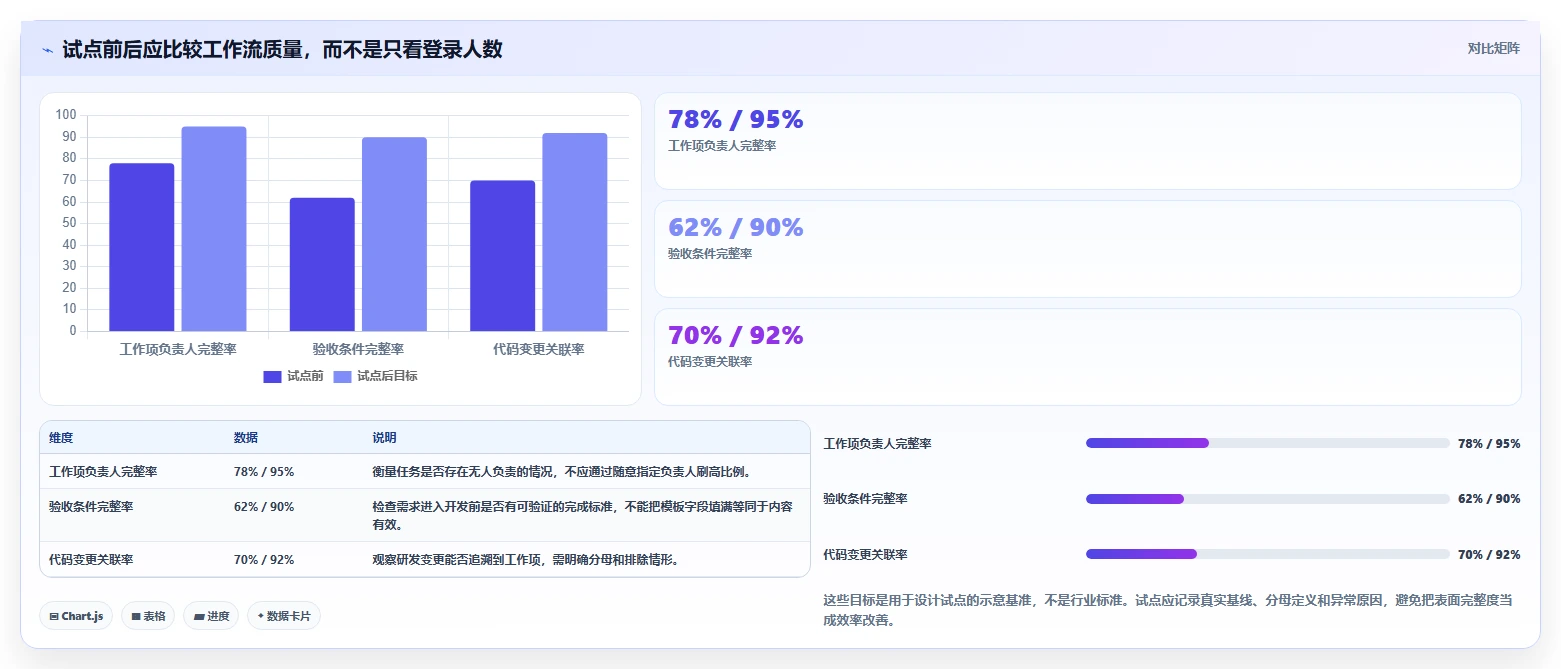Screen dimensions: 1561x669
Task: Click the 工作项负责人完整率 progress bar
Action: pyautogui.click(x=1268, y=443)
